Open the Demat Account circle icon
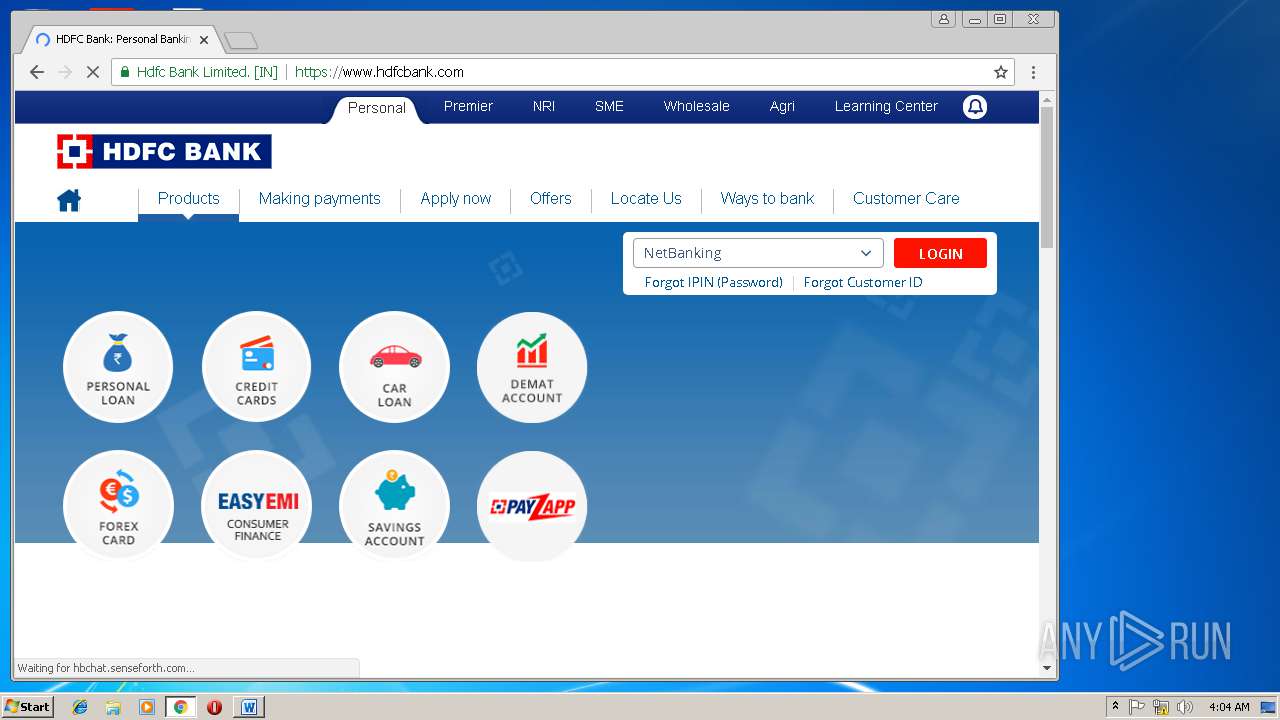This screenshot has height=720, width=1280. pyautogui.click(x=532, y=367)
